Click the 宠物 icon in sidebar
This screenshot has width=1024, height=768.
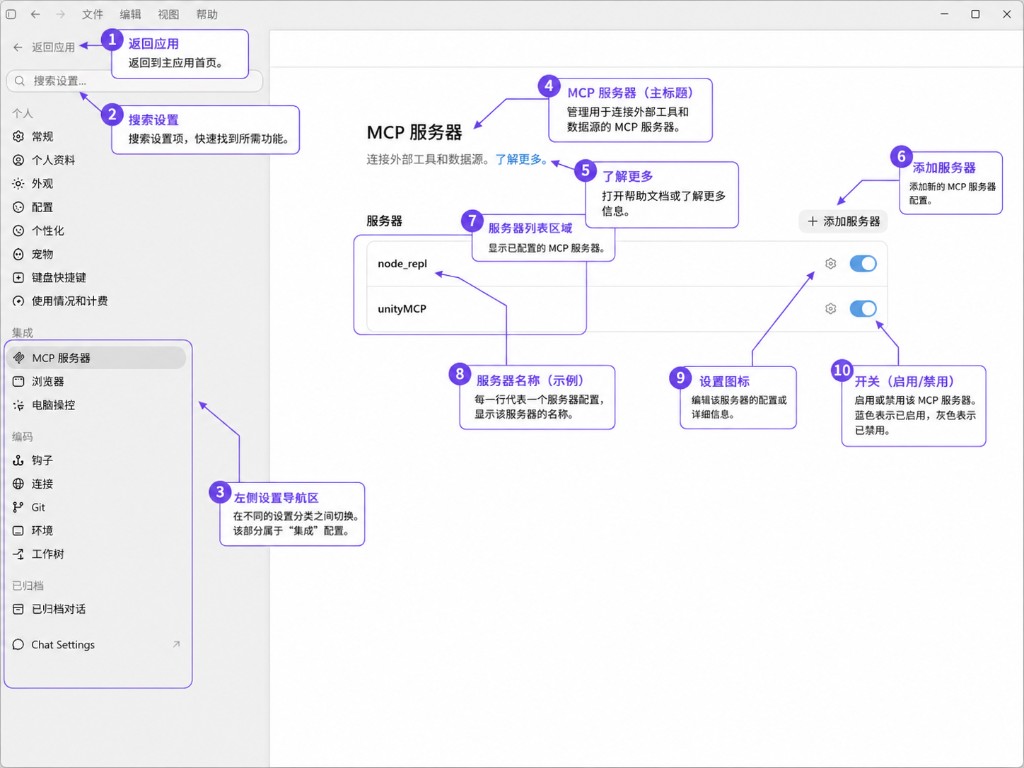tap(18, 254)
